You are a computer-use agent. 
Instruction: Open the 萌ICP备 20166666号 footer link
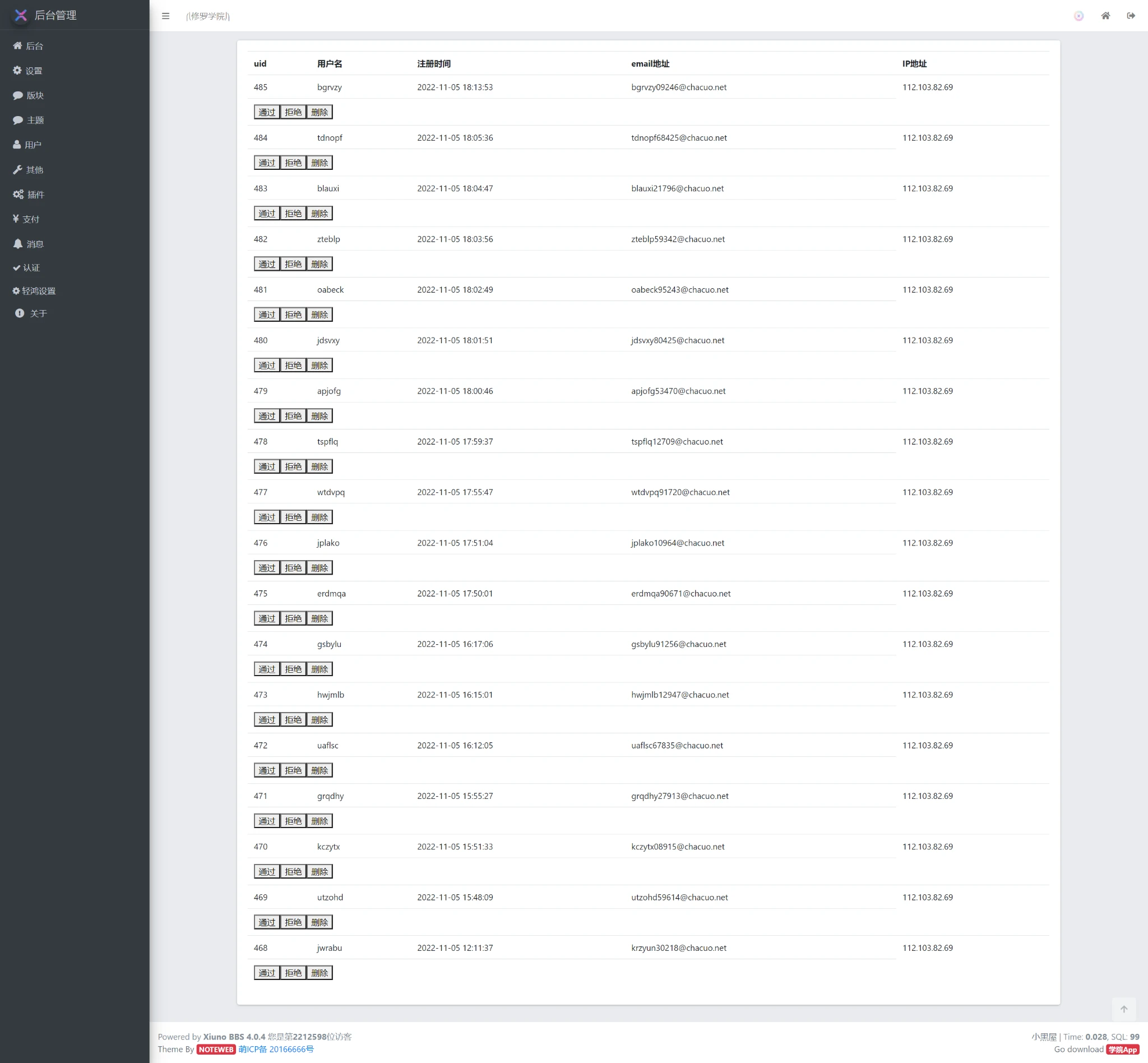(276, 1049)
